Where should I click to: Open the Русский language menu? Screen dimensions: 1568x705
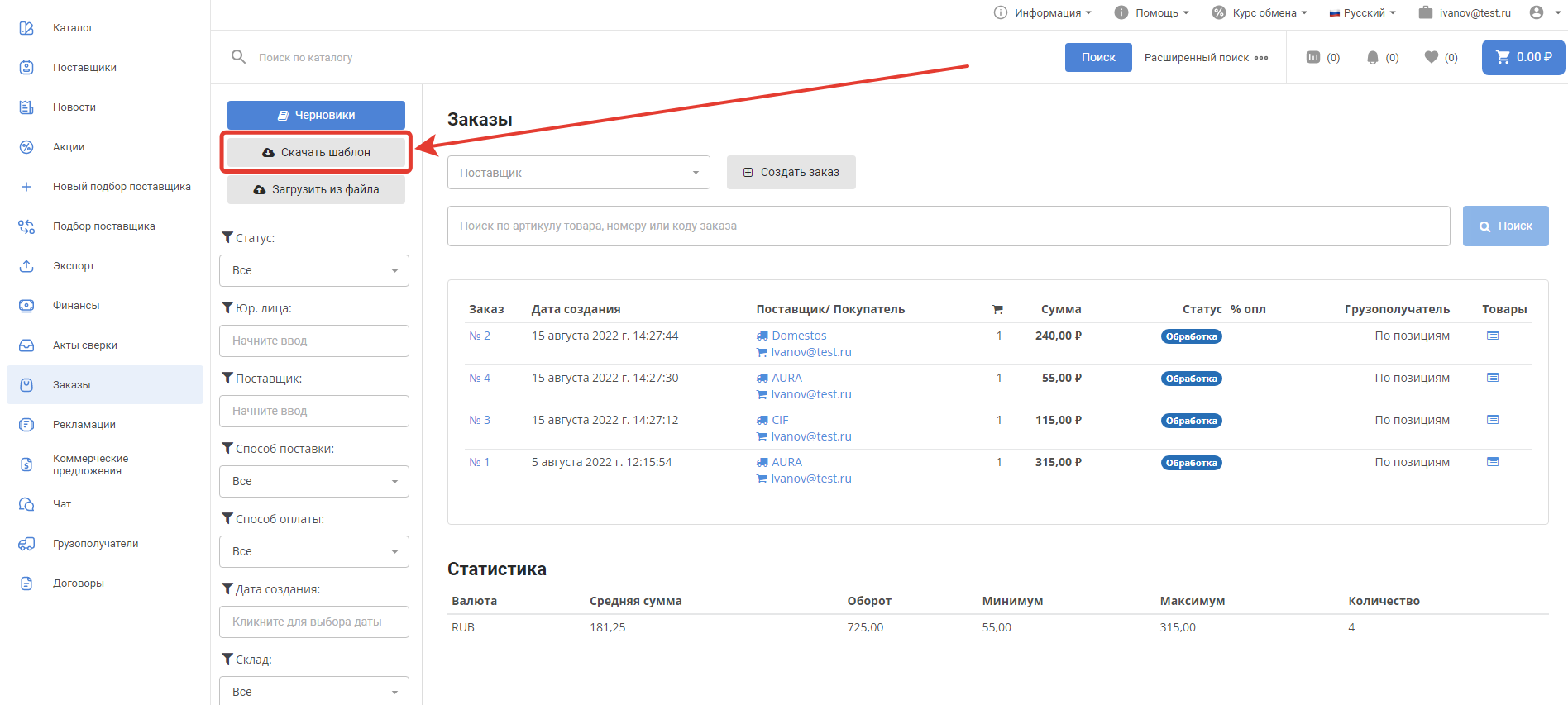pos(1363,12)
